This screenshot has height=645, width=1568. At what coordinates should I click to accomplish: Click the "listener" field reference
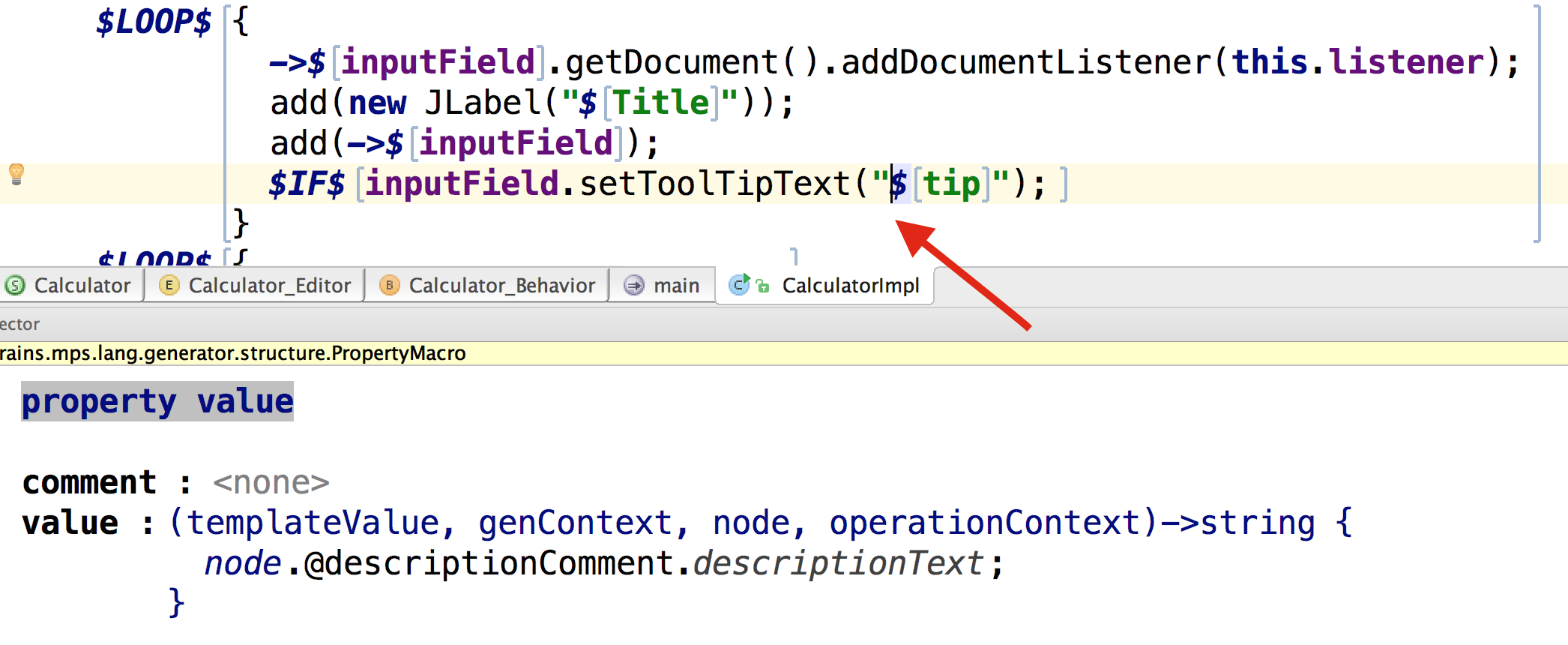tap(1406, 62)
